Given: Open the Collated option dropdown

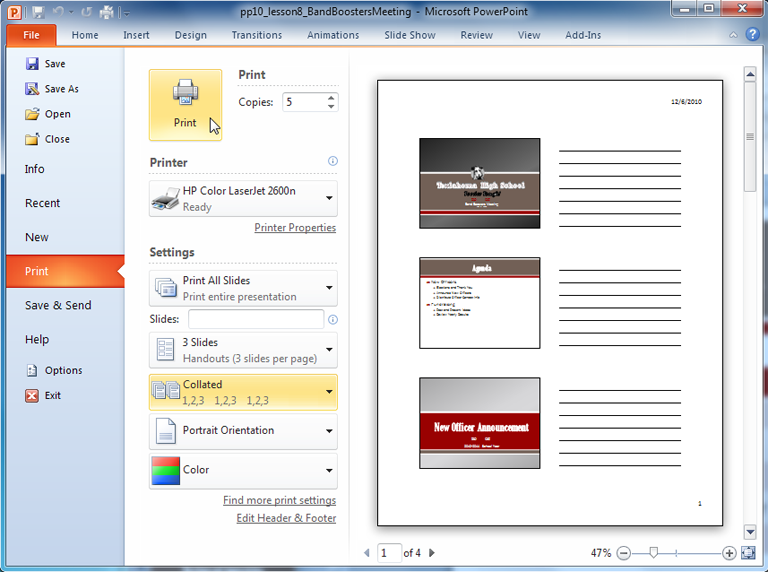Looking at the screenshot, I should pos(243,392).
